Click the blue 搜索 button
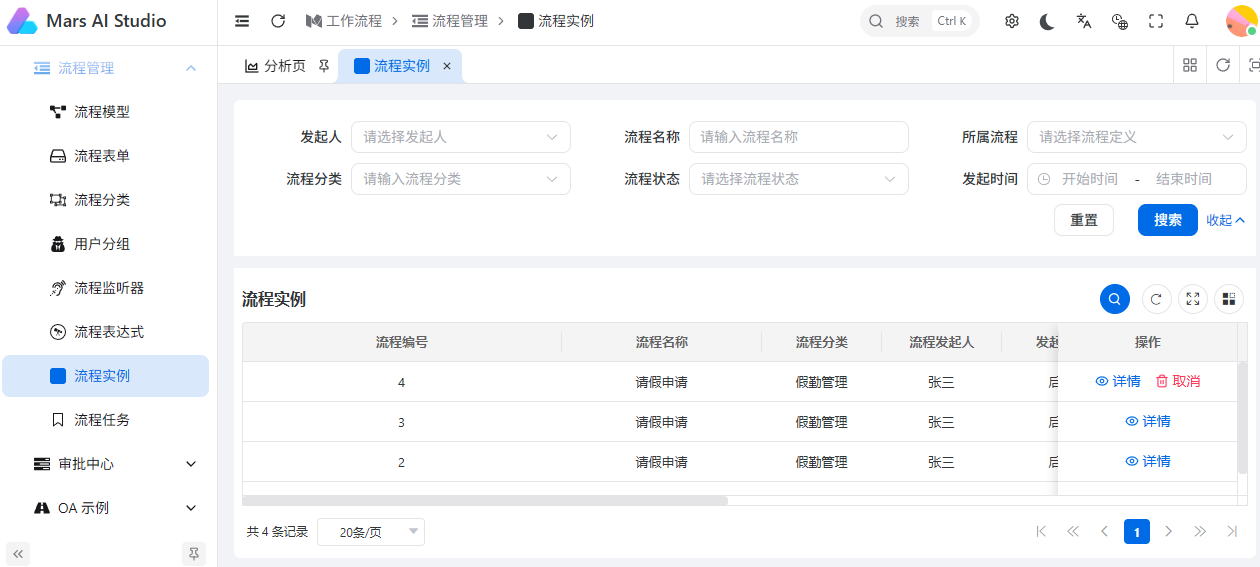 click(1168, 220)
